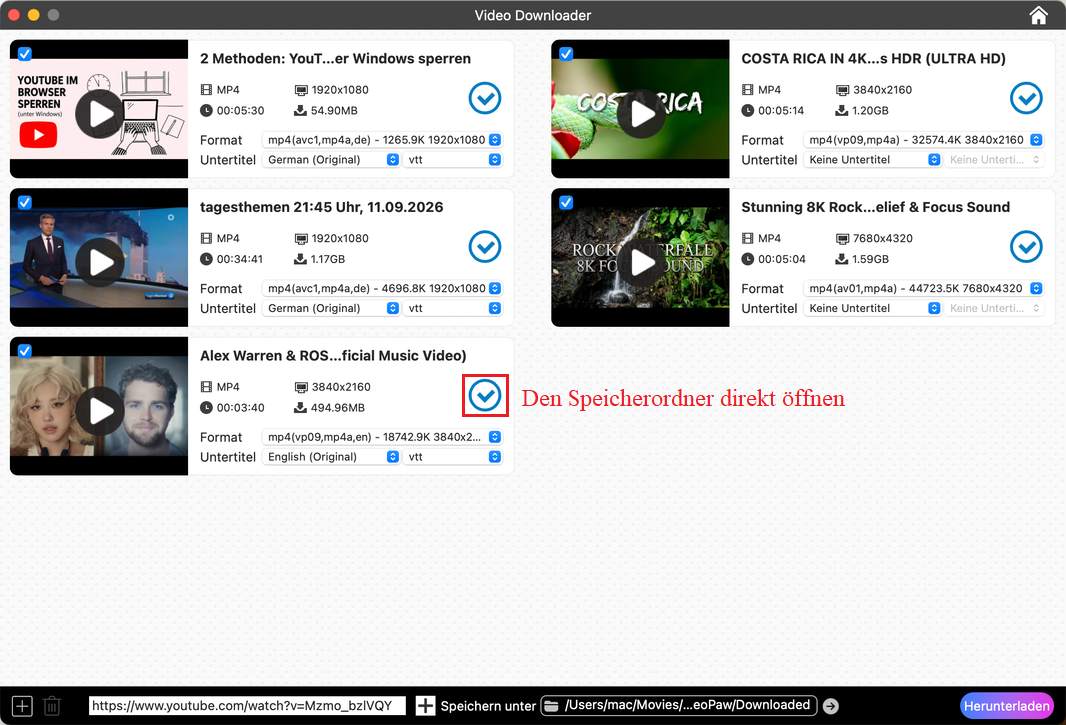Click file size 494.96MB
The image size is (1066, 725).
pyautogui.click(x=338, y=408)
